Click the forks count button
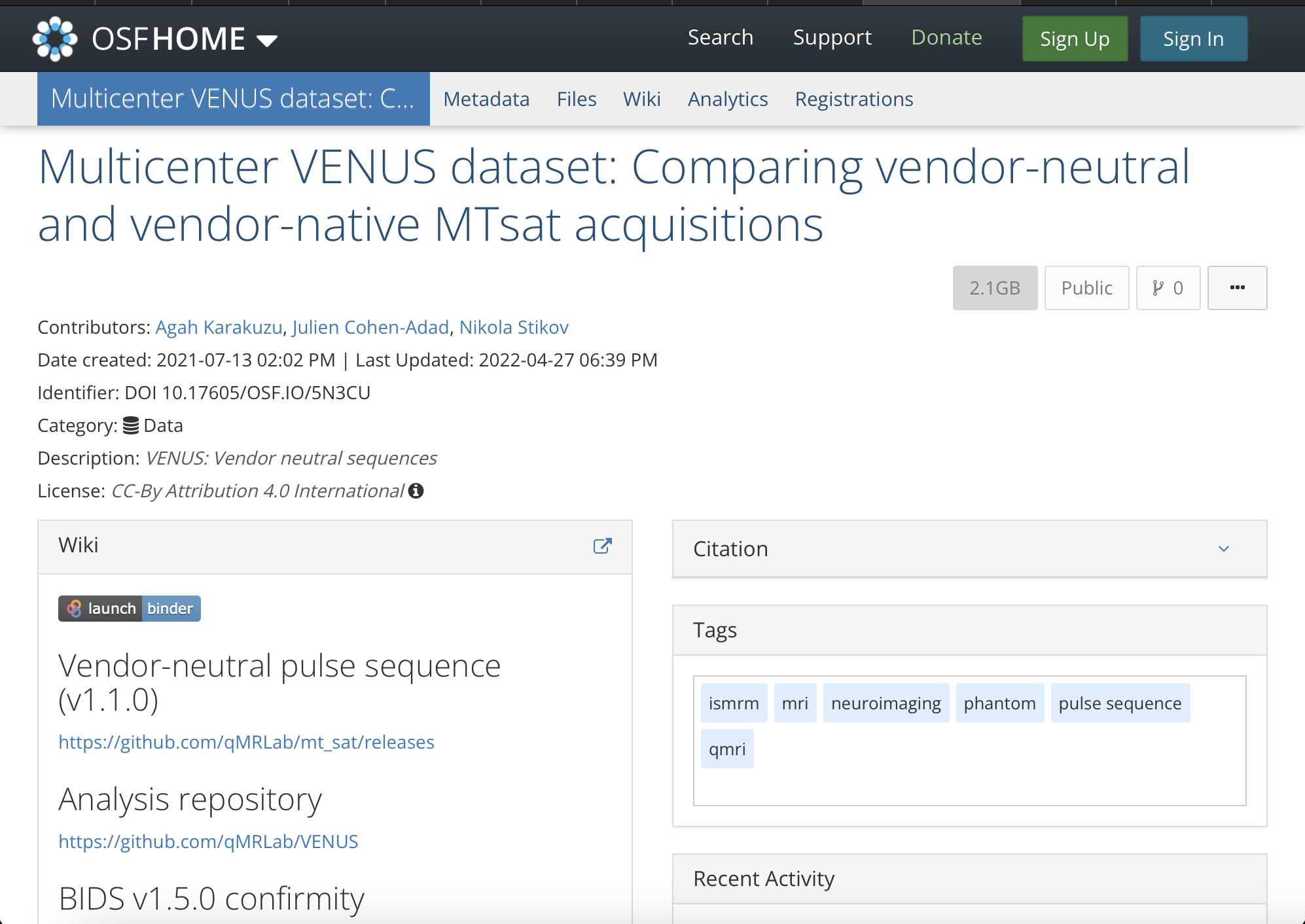This screenshot has width=1305, height=924. pyautogui.click(x=1168, y=288)
